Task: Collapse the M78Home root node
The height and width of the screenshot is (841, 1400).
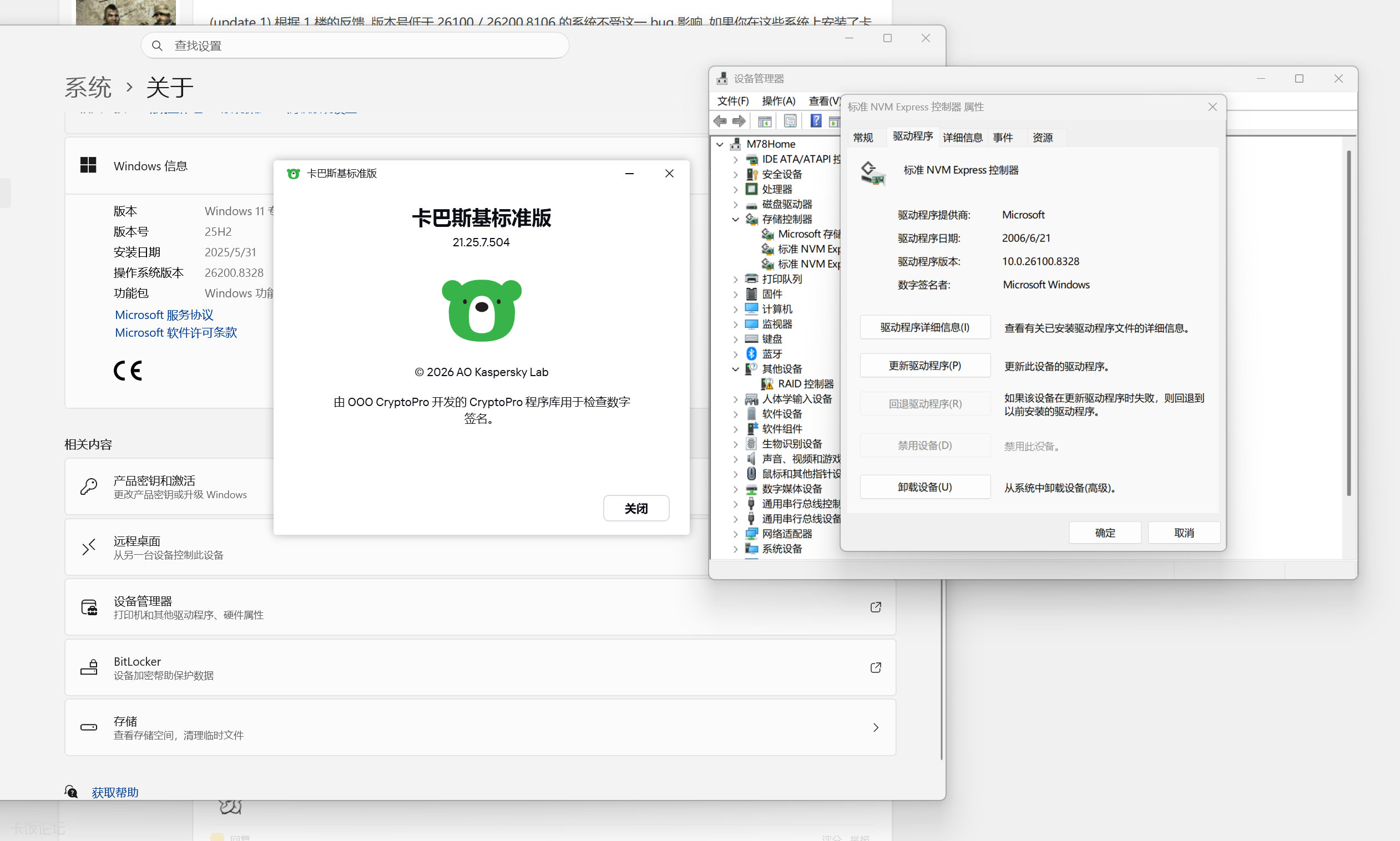Action: click(x=720, y=144)
